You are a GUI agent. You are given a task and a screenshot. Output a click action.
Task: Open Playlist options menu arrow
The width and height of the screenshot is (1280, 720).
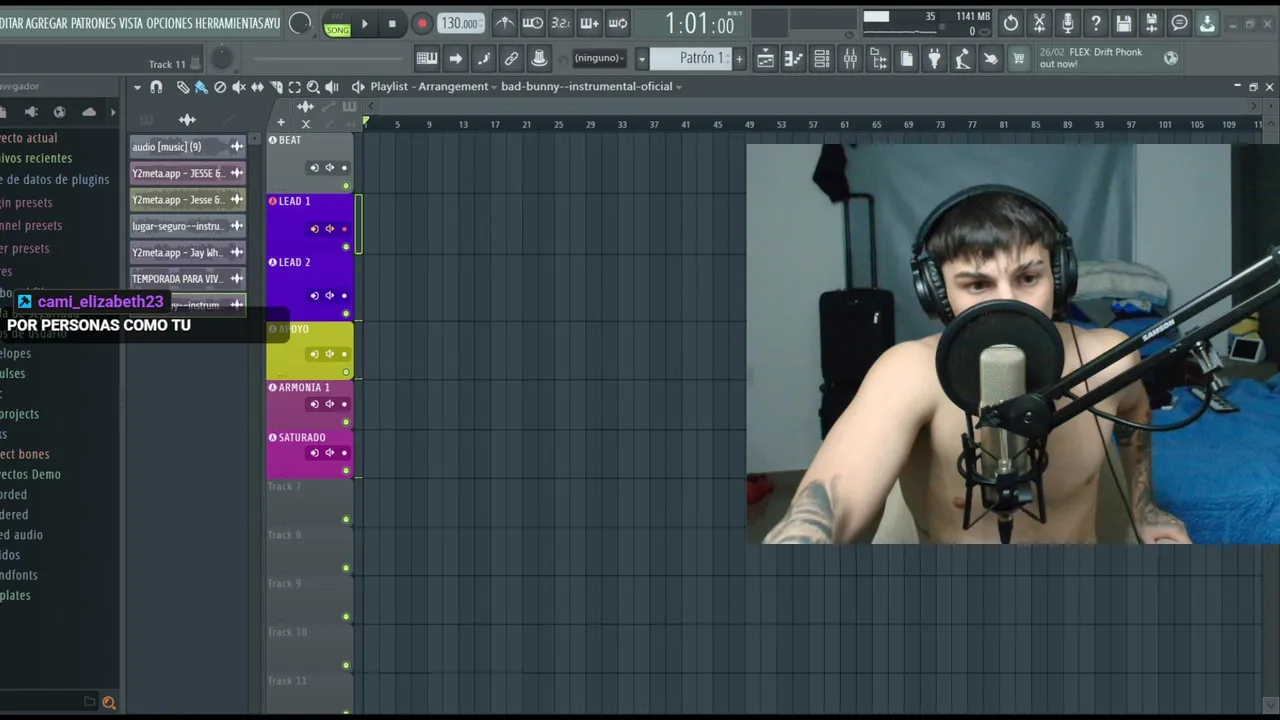(x=137, y=87)
